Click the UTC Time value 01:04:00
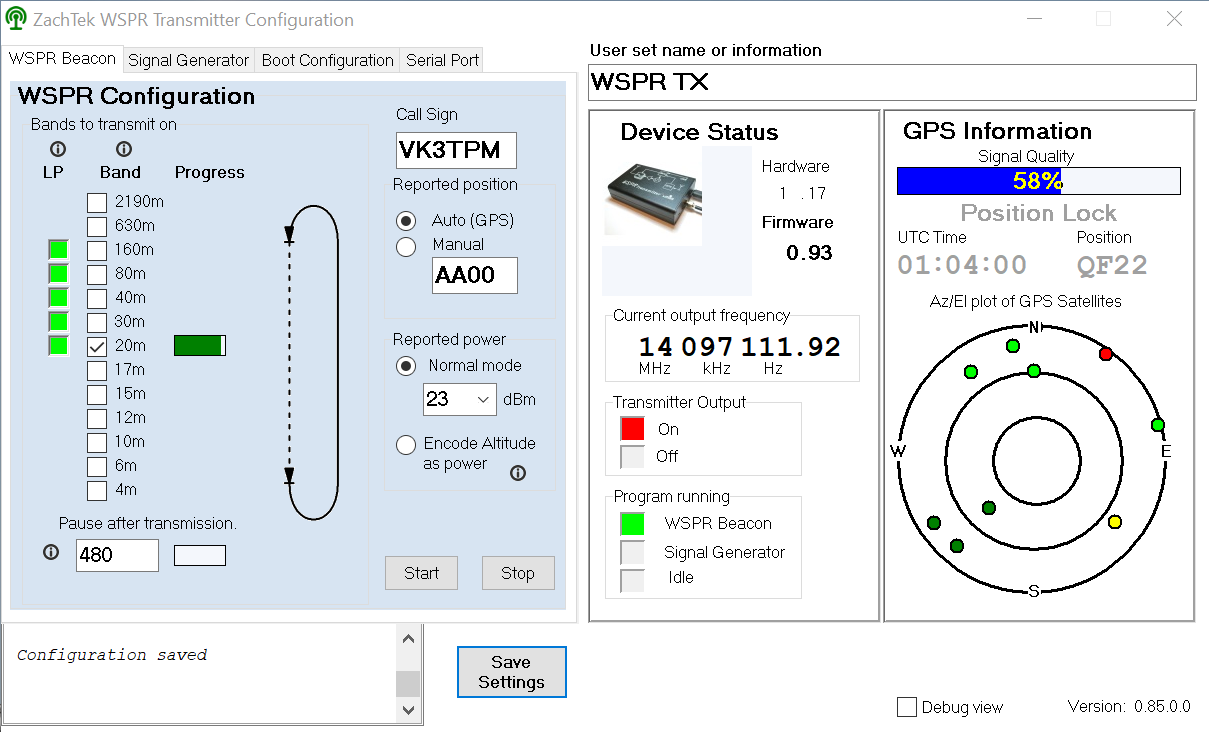1209x732 pixels. pos(962,265)
